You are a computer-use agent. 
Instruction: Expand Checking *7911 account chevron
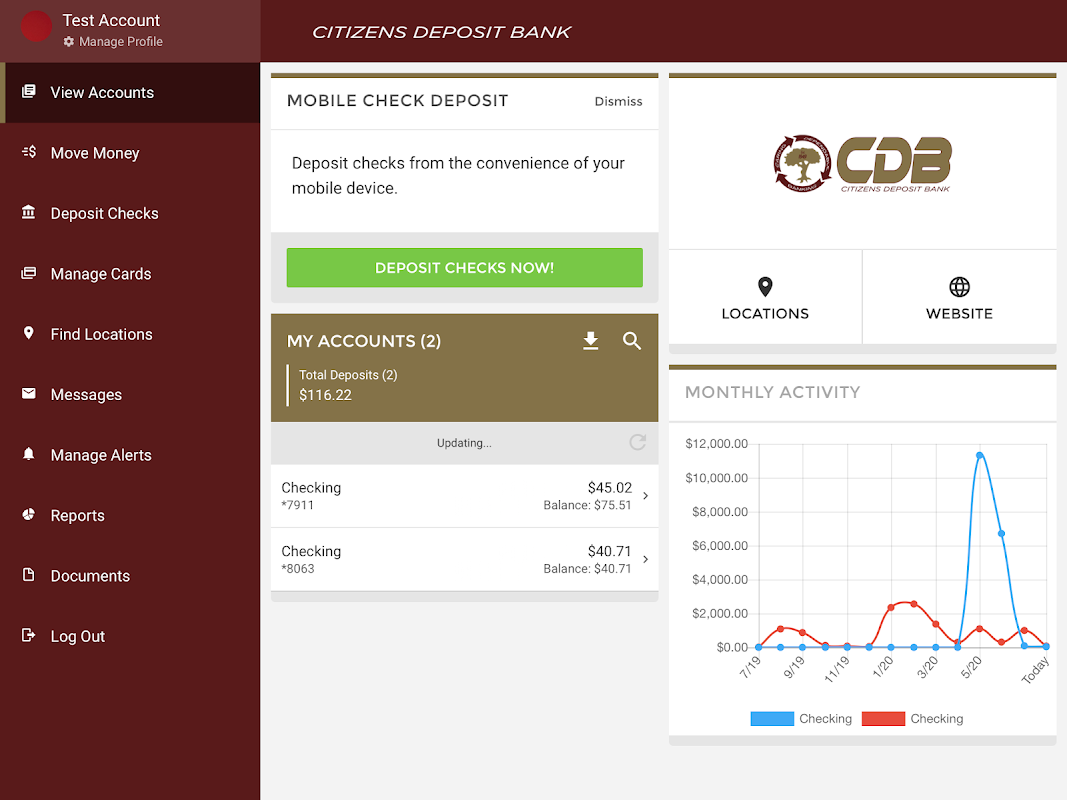(645, 496)
